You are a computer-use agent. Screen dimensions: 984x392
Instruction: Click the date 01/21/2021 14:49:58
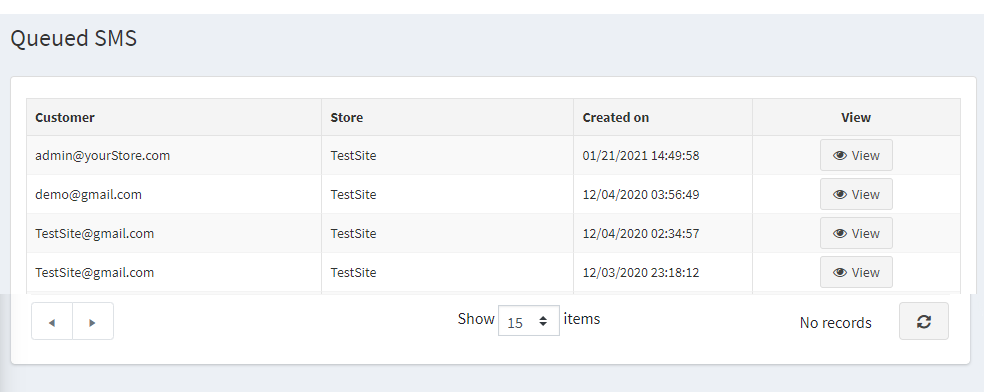pyautogui.click(x=641, y=156)
